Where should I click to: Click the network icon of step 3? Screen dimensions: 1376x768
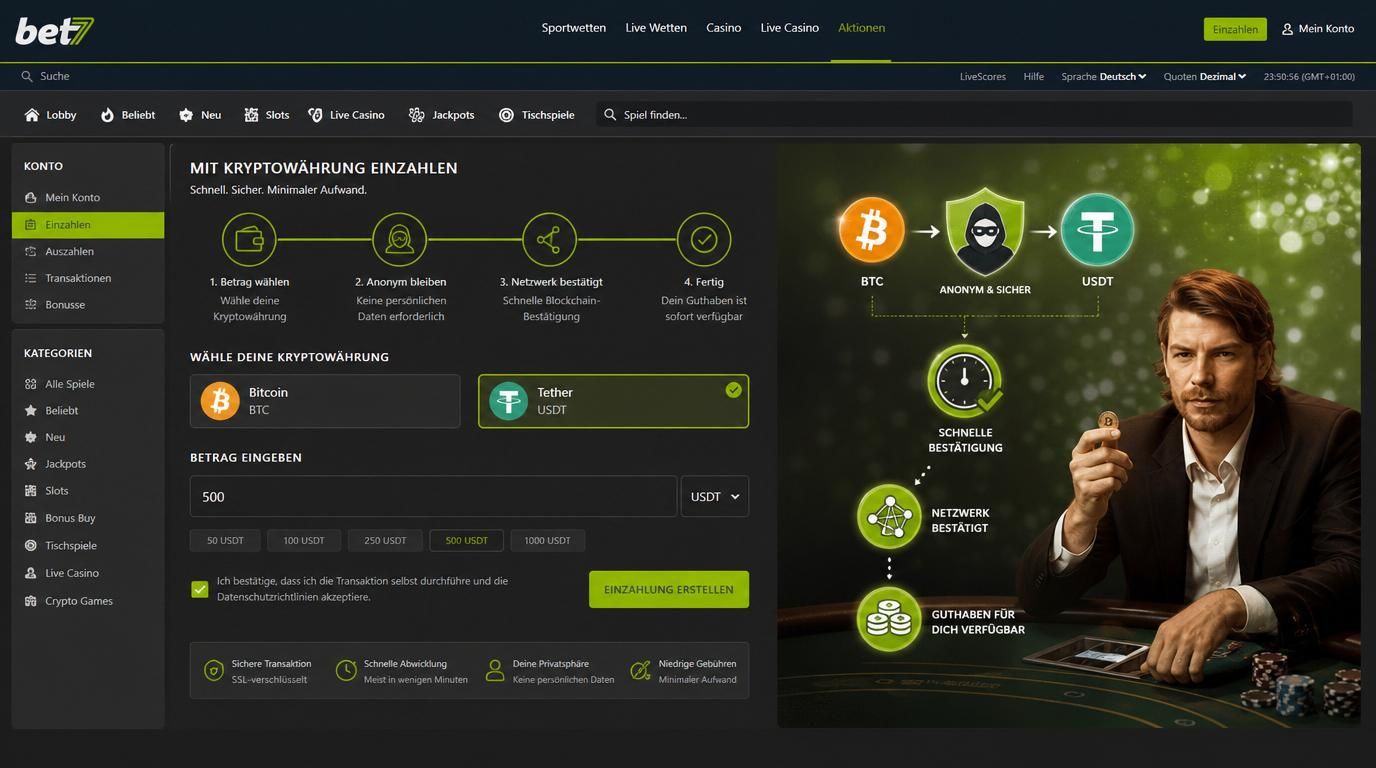[x=549, y=240]
